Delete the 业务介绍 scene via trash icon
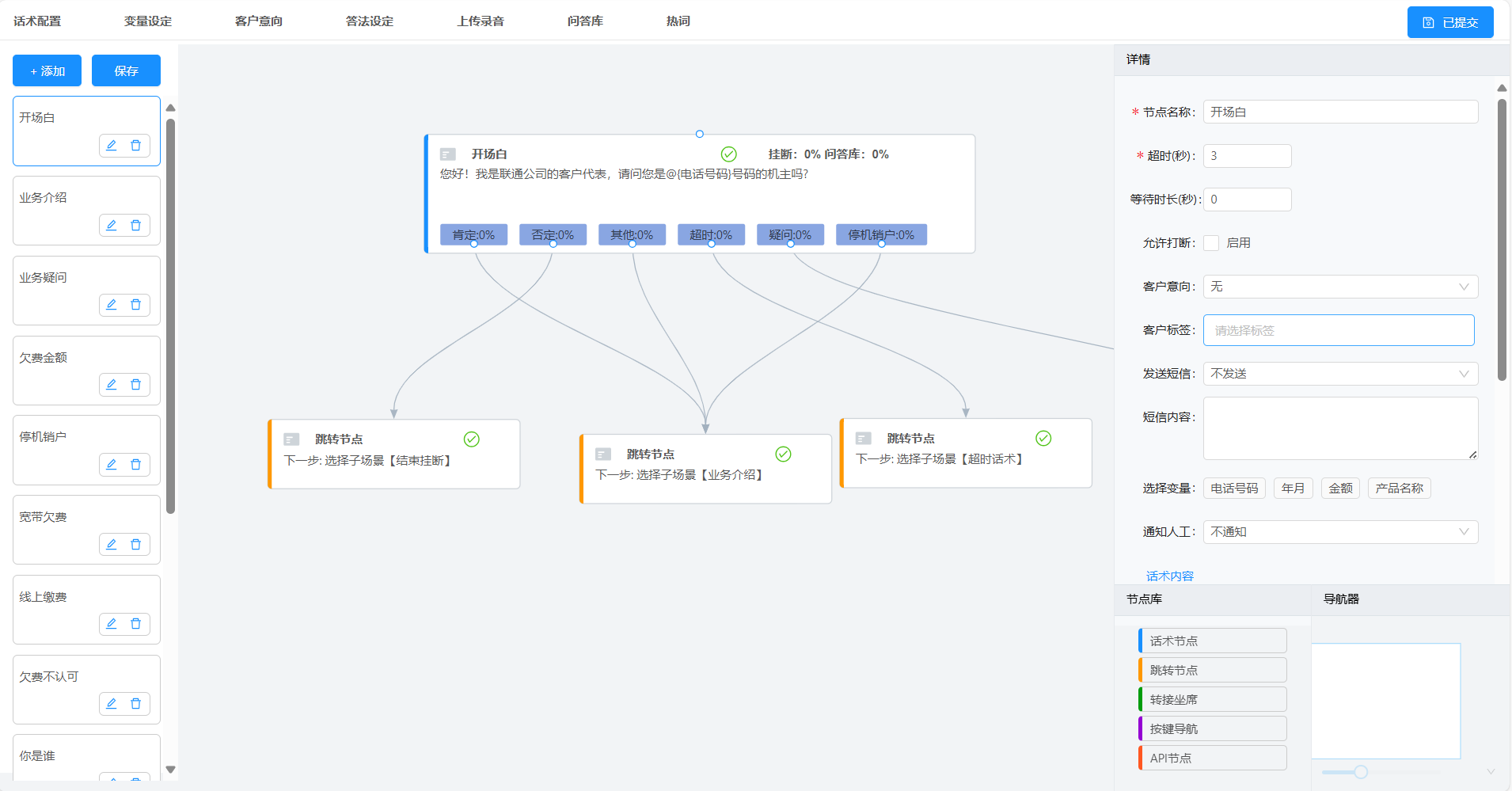Screen dimensions: 1512x791 click(135, 226)
